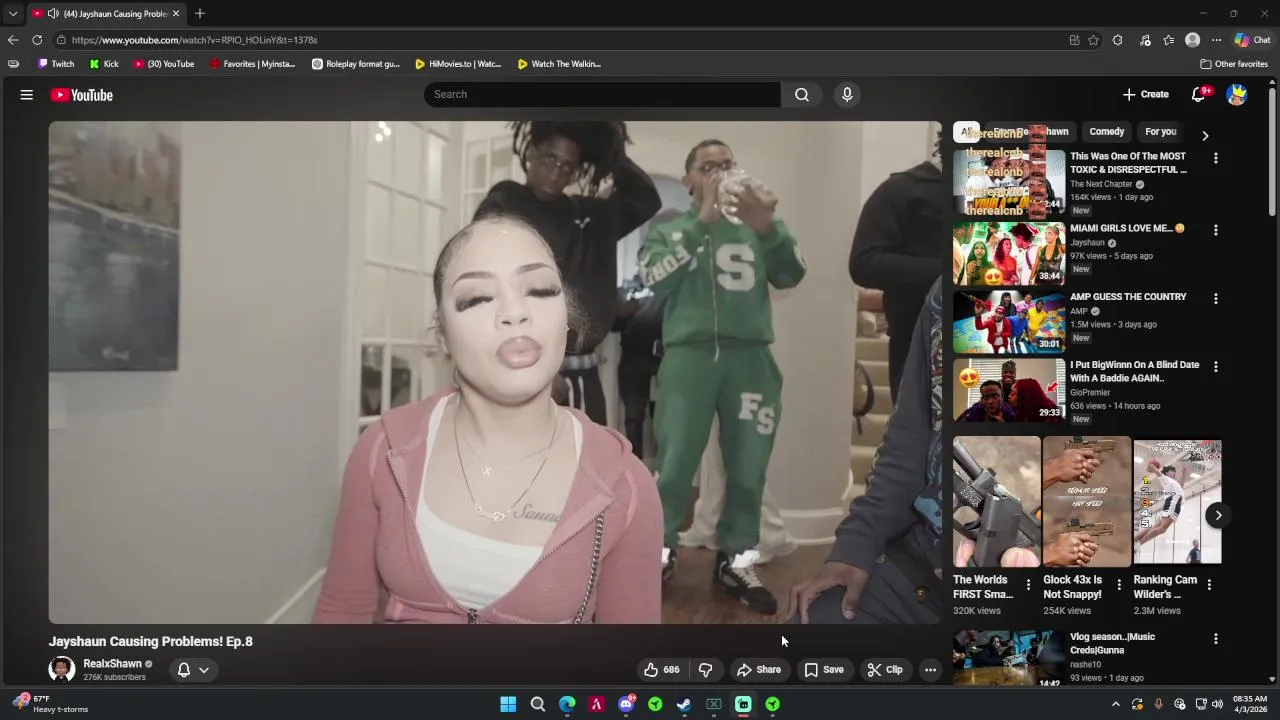The image size is (1280, 720).
Task: Open 'This Was One Of The MOST' title
Action: 1128,163
